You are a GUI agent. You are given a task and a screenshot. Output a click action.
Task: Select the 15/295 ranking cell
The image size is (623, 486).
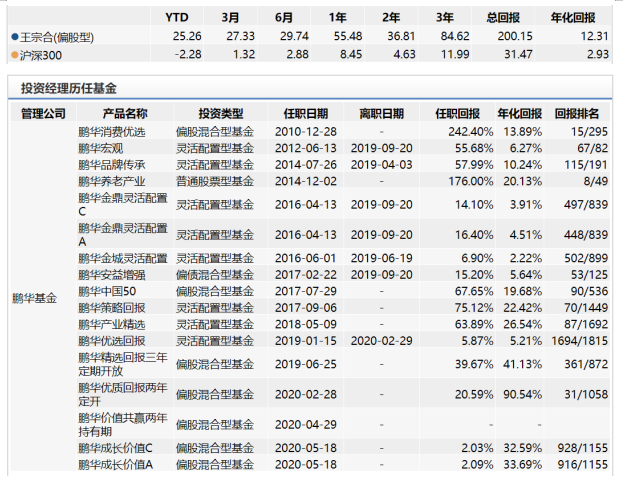click(589, 132)
